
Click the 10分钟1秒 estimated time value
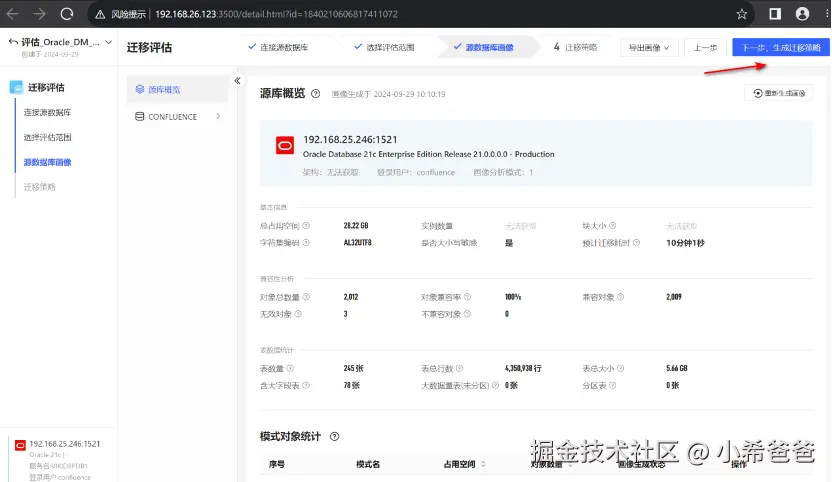point(686,243)
